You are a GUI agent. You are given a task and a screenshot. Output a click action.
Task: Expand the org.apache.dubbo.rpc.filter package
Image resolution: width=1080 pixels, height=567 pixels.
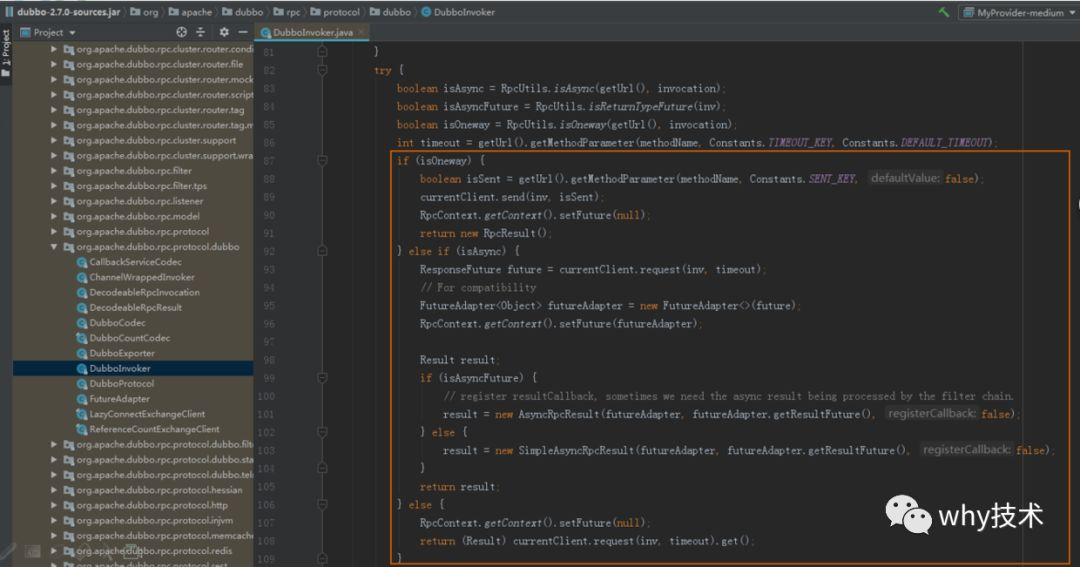coord(55,170)
